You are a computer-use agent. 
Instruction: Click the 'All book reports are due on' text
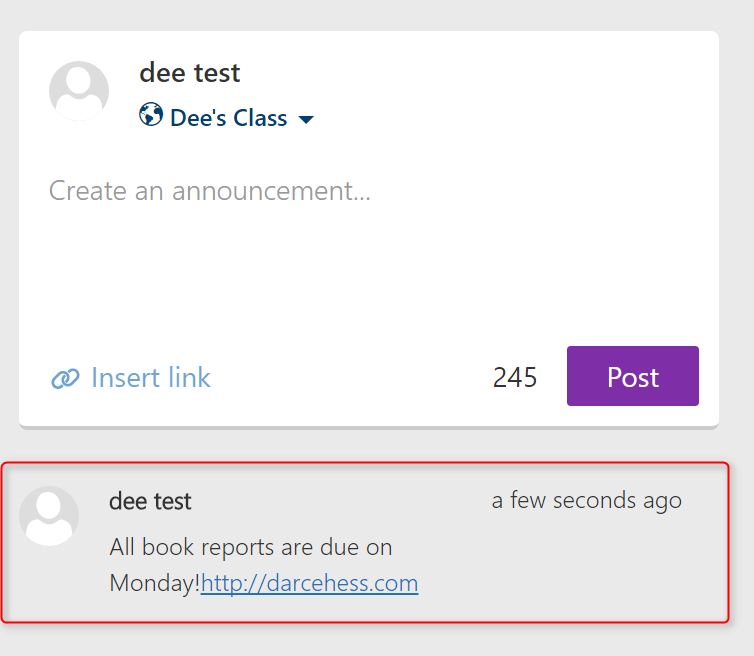click(x=251, y=548)
